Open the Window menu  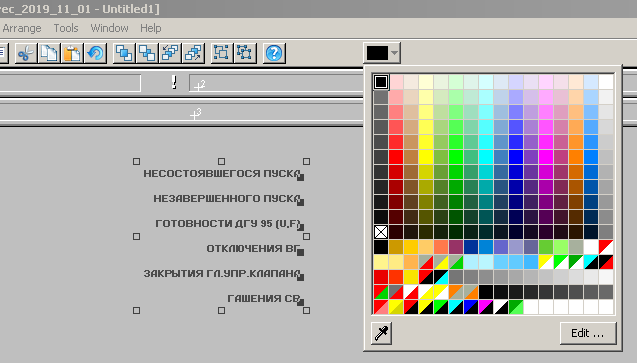pos(109,28)
